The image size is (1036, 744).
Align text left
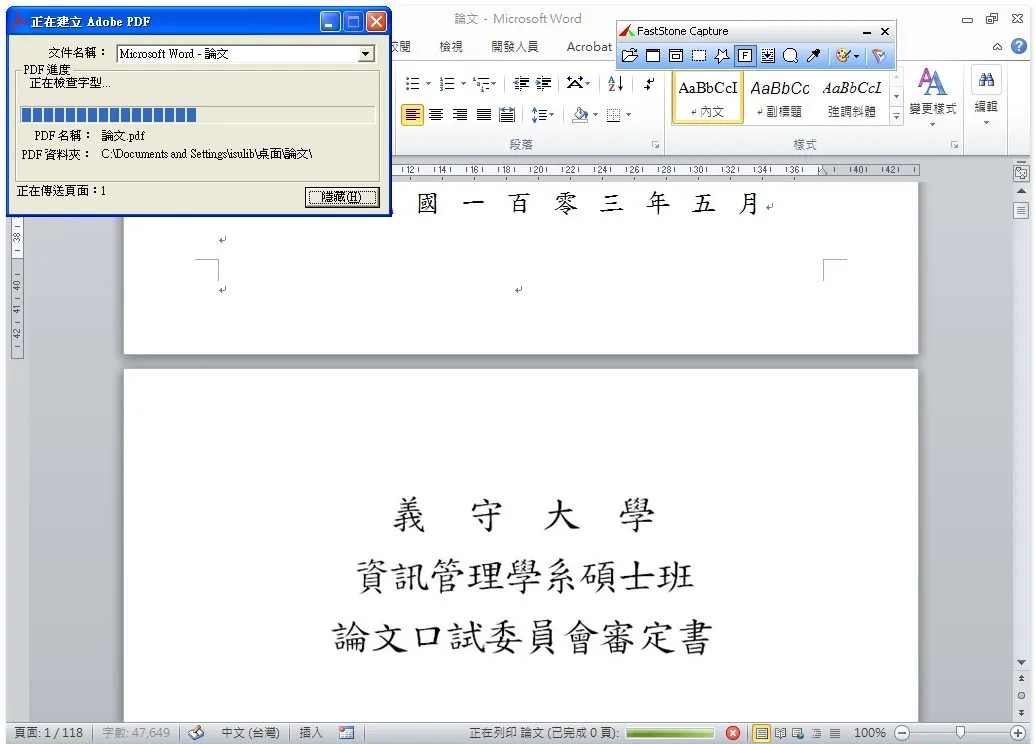coord(412,115)
